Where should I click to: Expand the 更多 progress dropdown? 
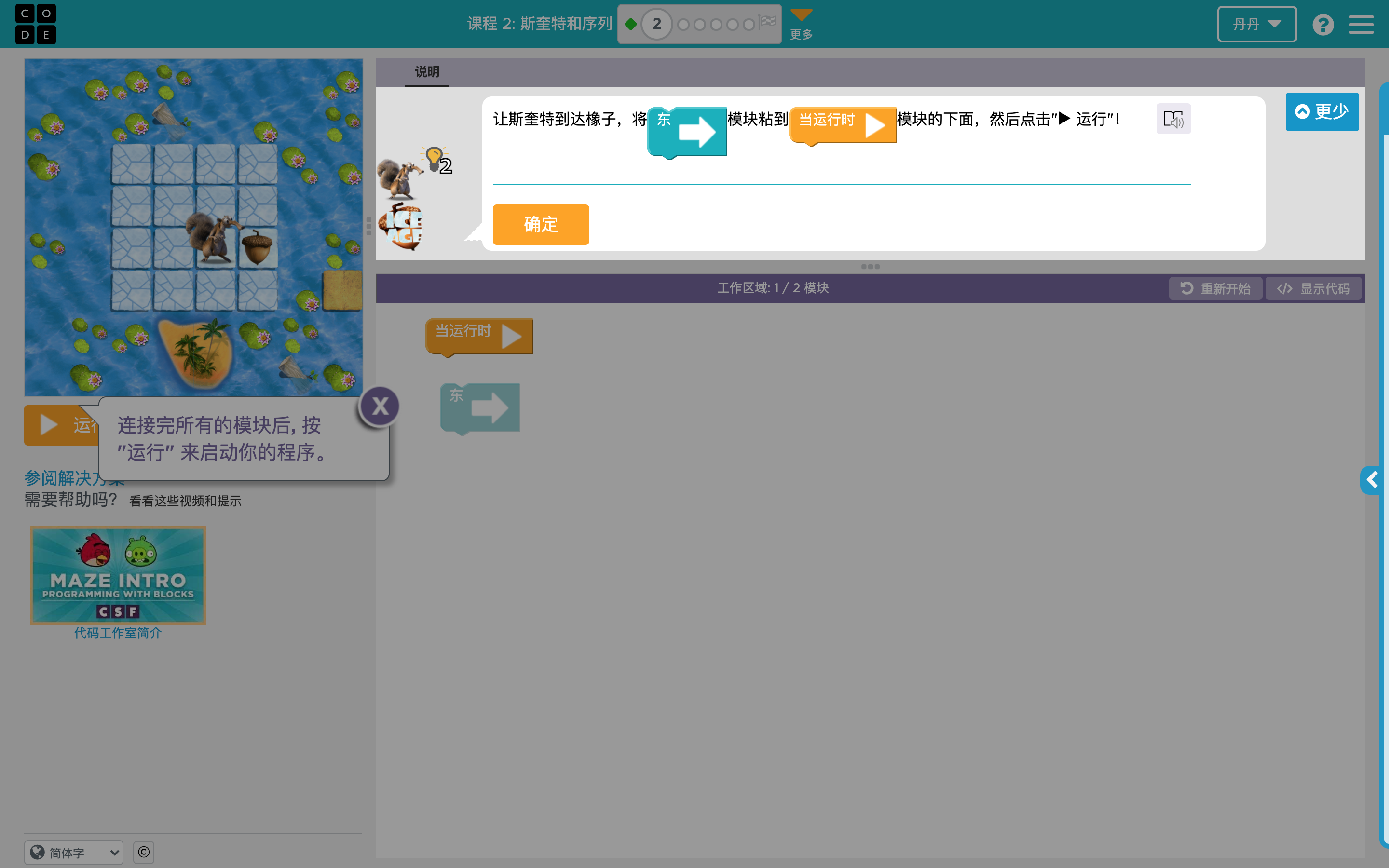801,24
